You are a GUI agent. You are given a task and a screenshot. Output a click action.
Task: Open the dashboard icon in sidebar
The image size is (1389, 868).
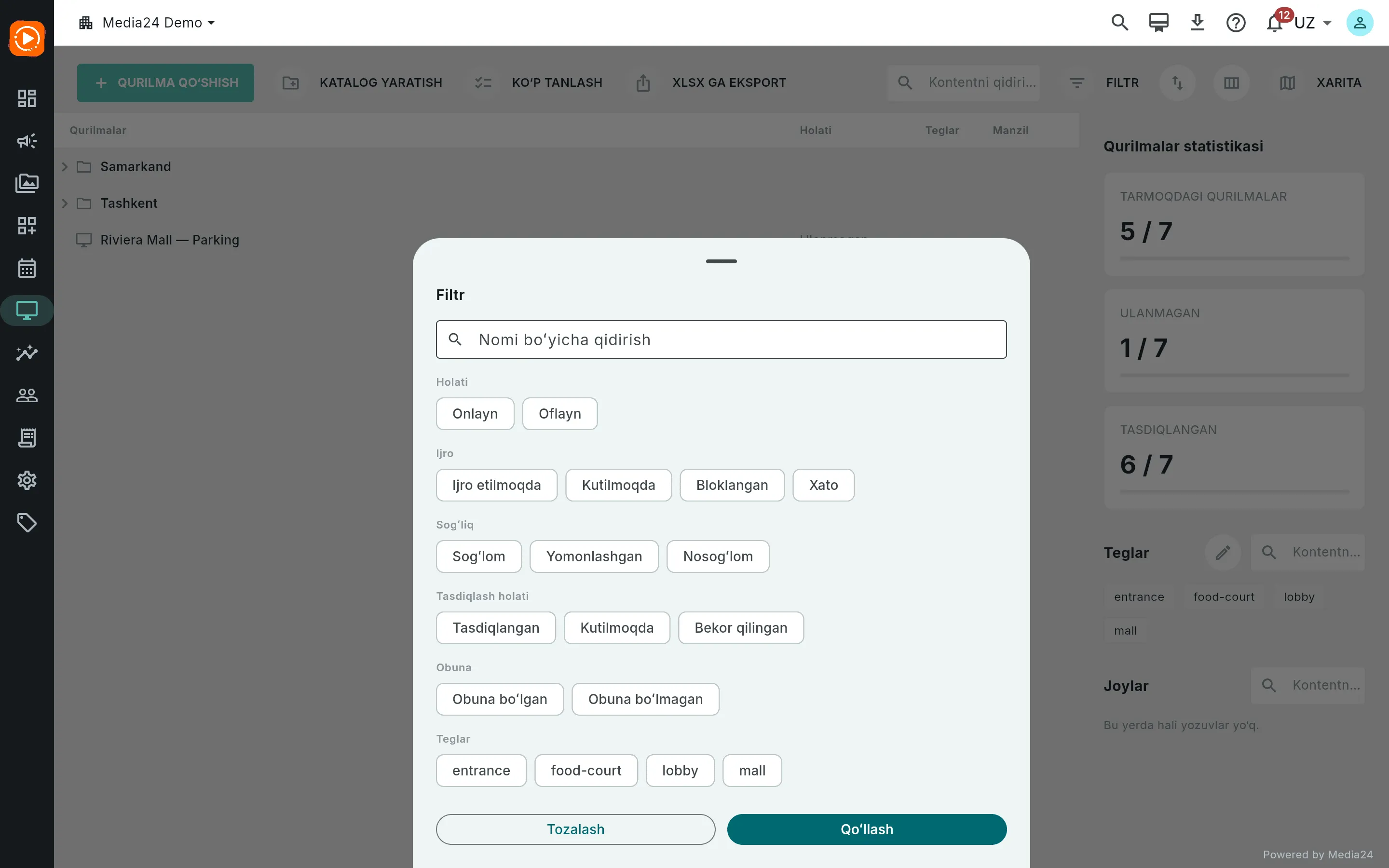27,98
